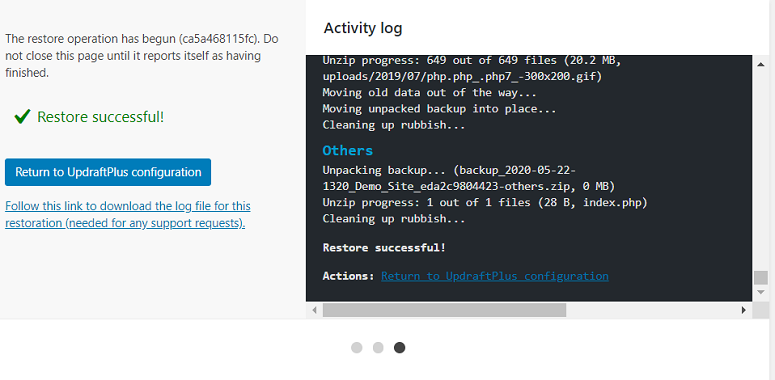
Task: Click the green Restore successful! message
Action: tap(100, 117)
